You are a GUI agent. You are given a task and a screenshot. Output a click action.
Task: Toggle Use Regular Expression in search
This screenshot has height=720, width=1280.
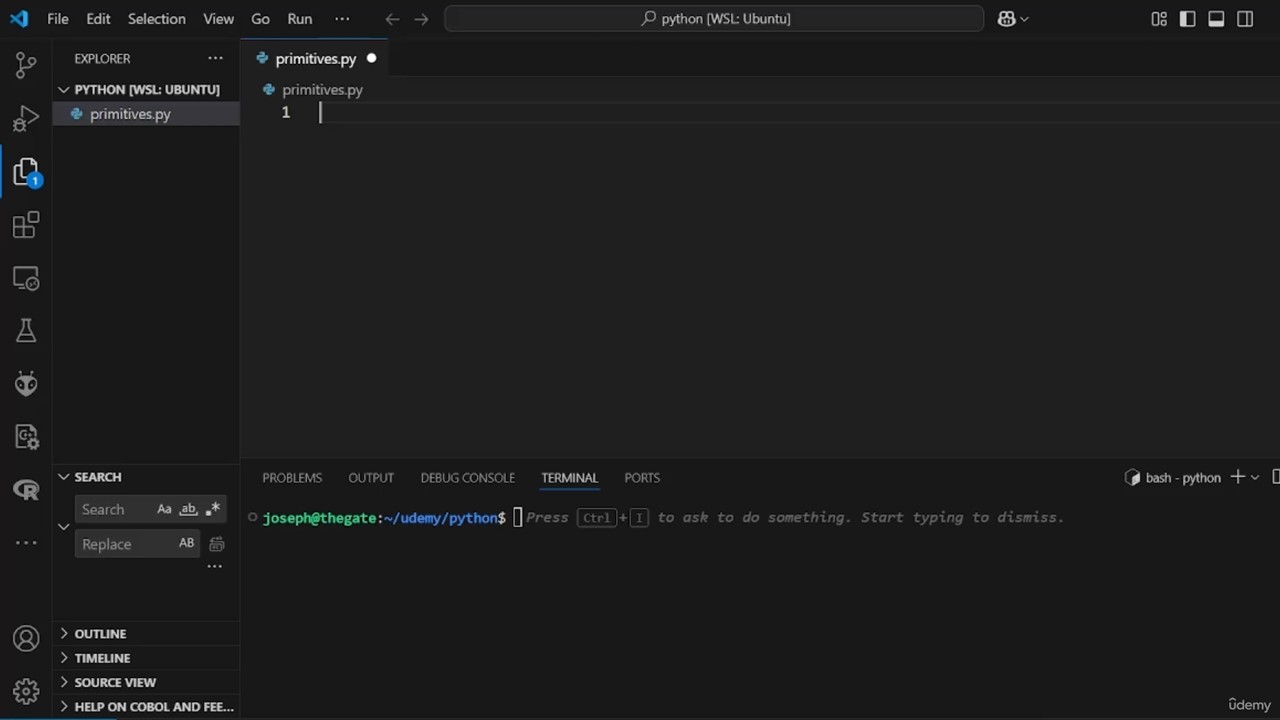tap(212, 509)
